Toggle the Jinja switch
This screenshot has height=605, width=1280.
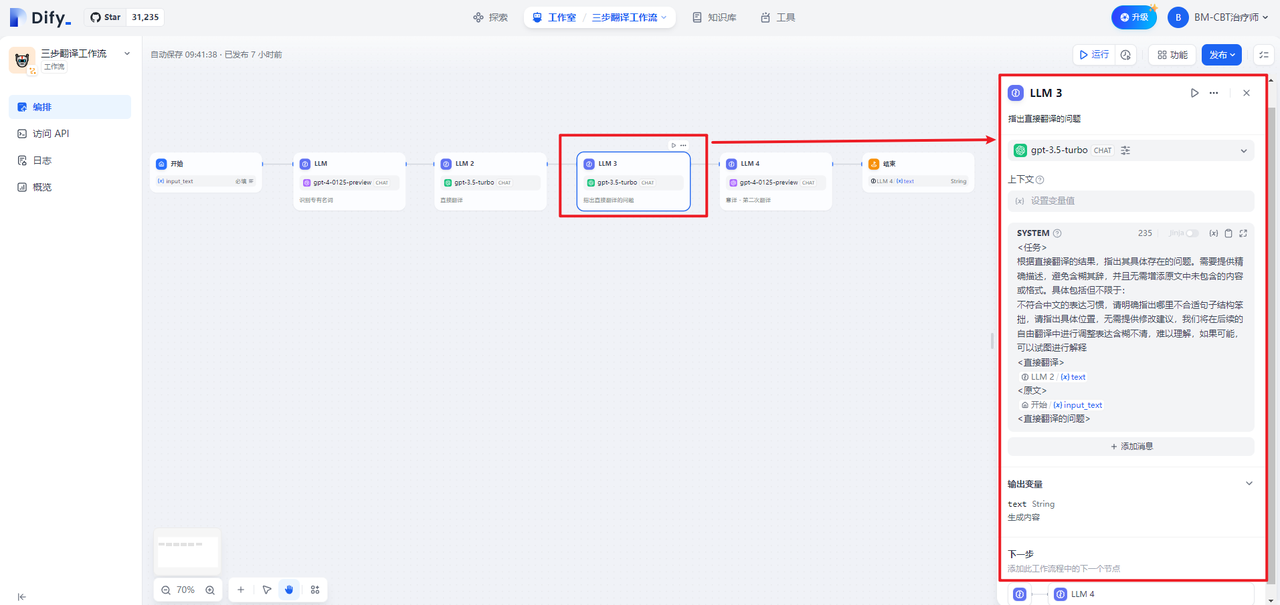(1191, 233)
